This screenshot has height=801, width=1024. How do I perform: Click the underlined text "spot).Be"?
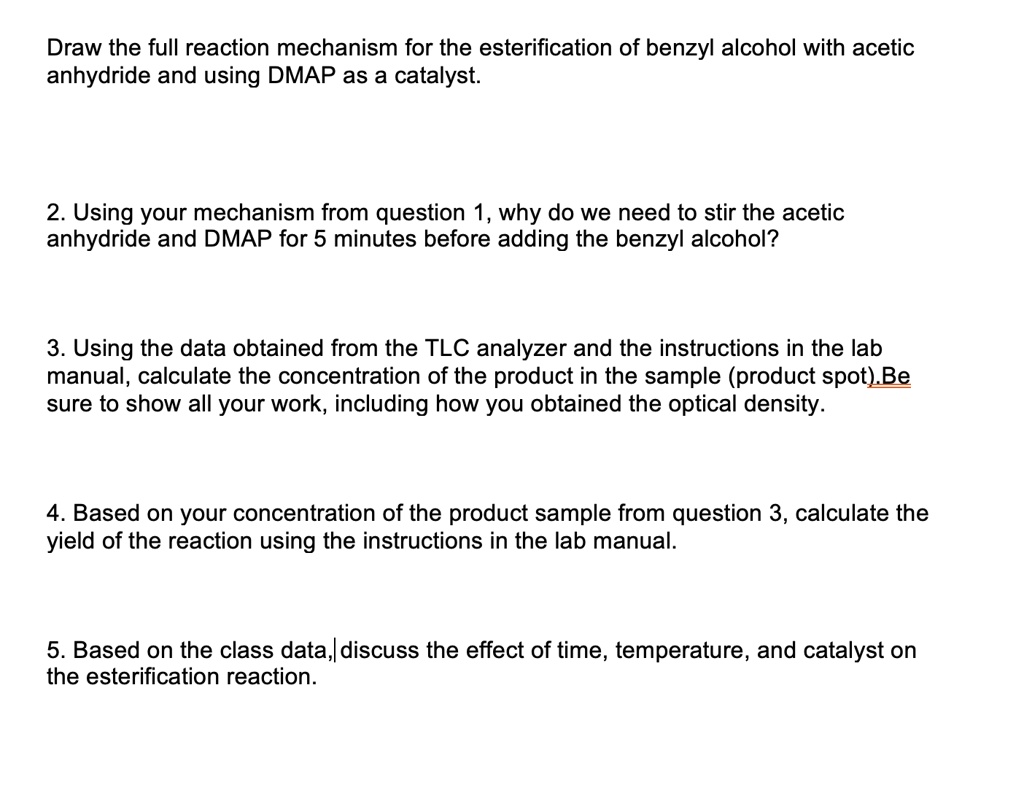coord(872,377)
